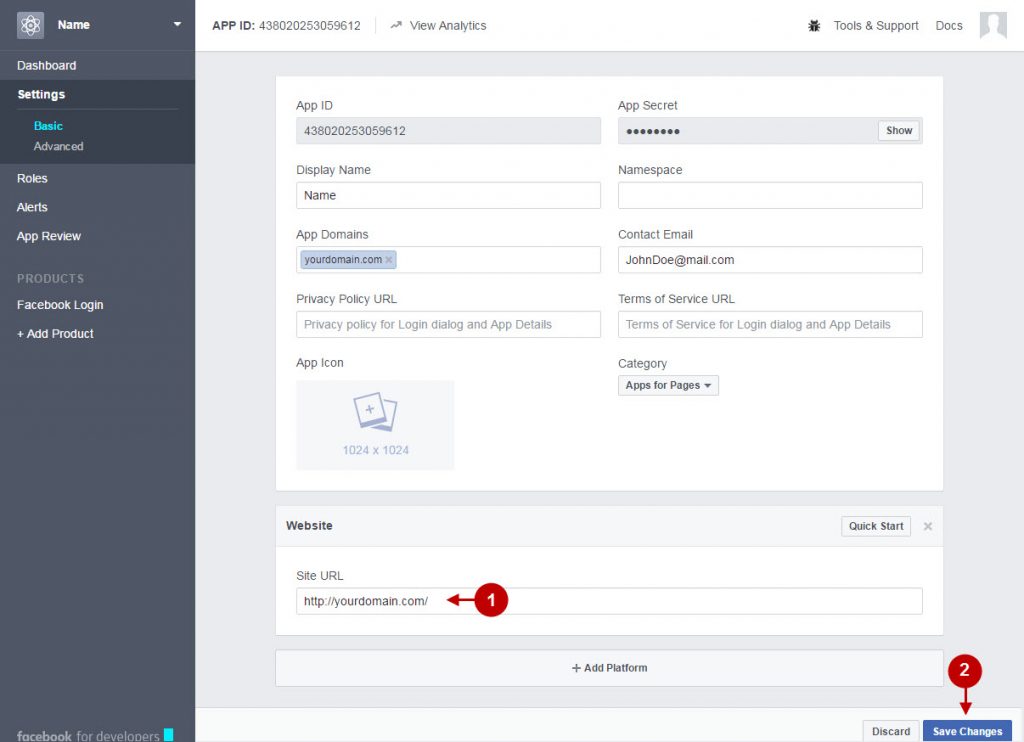Click + Add Platform
This screenshot has height=742, width=1024.
coord(609,668)
